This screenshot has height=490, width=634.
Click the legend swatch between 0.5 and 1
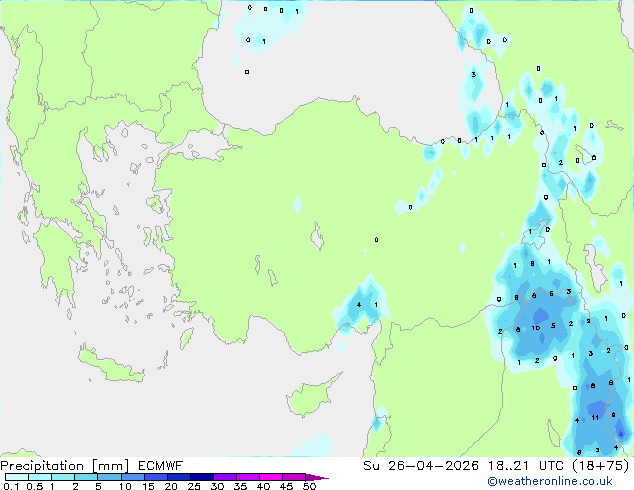pos(40,477)
